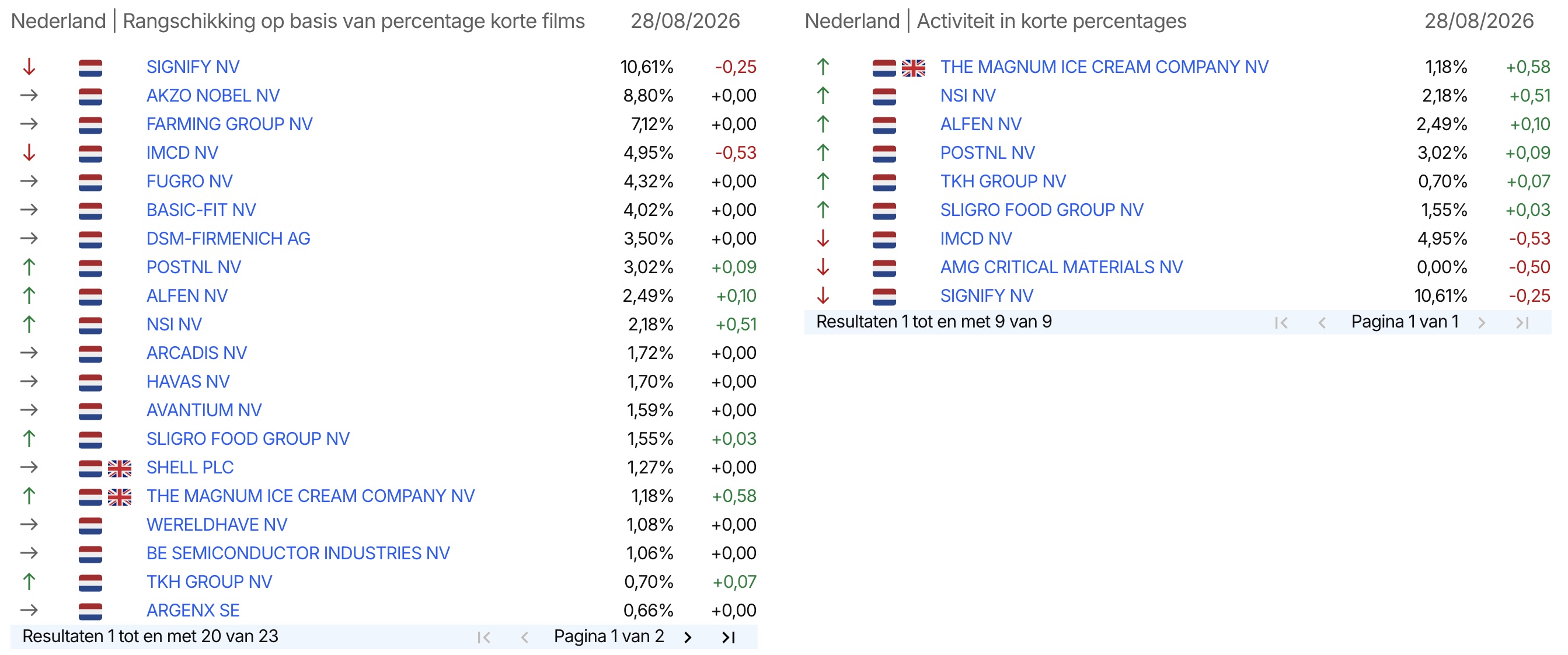Viewport: 1568px width, 655px height.
Task: Click next-page arrow in right table pagination
Action: (1482, 323)
